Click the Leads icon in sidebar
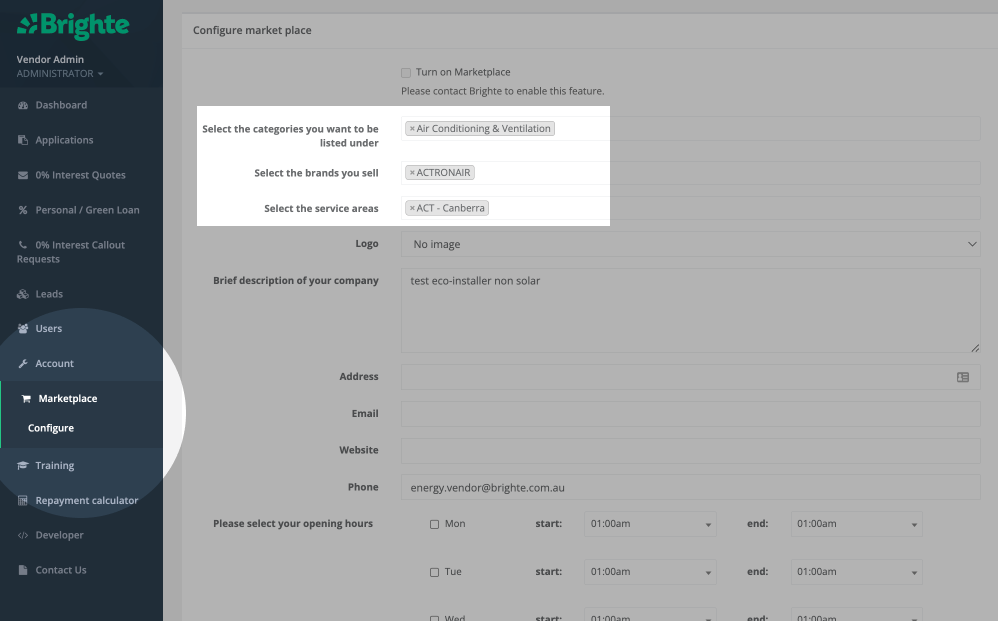Image resolution: width=998 pixels, height=621 pixels. (x=23, y=294)
